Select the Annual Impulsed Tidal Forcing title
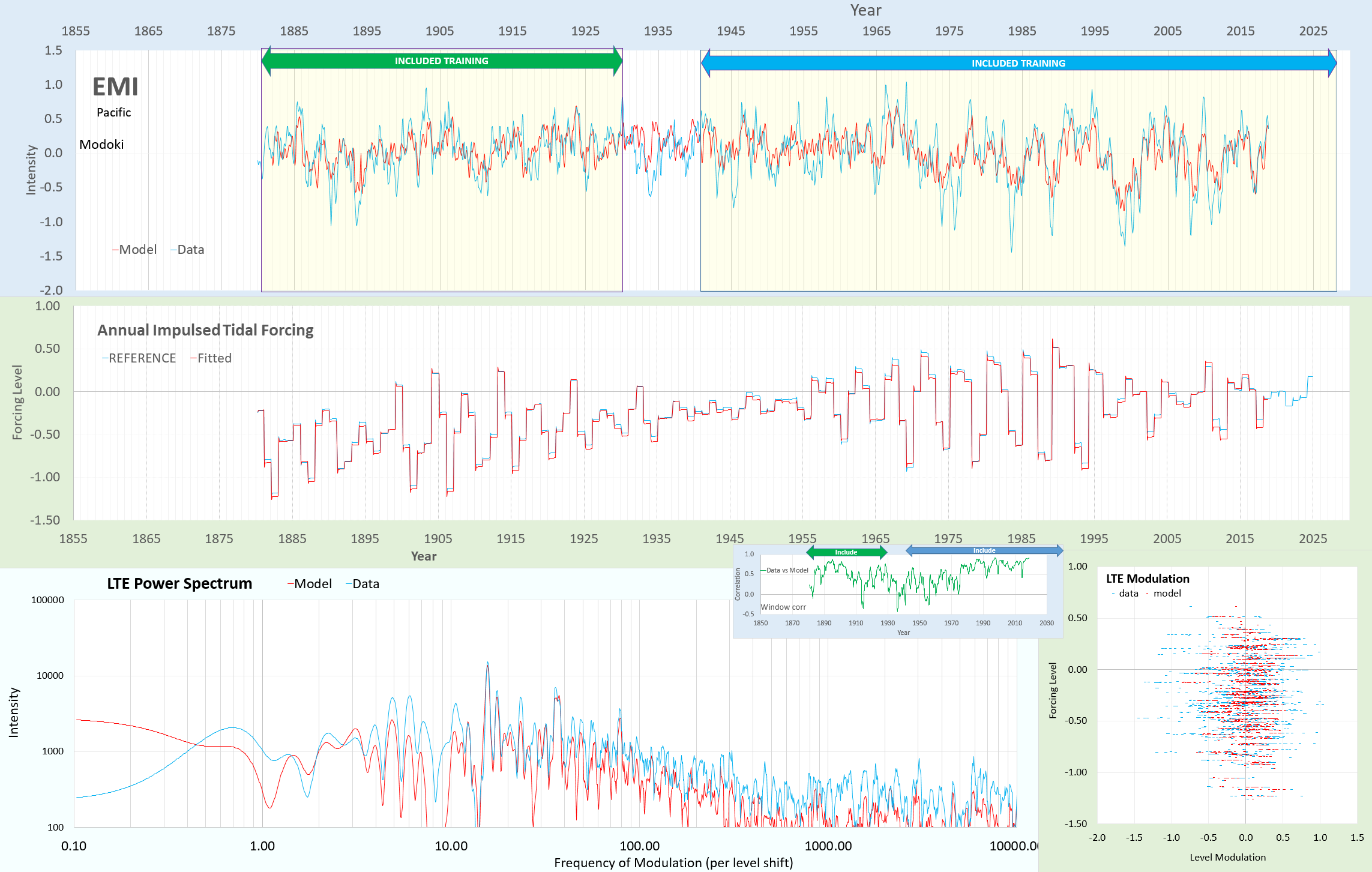This screenshot has height=872, width=1372. click(x=205, y=330)
